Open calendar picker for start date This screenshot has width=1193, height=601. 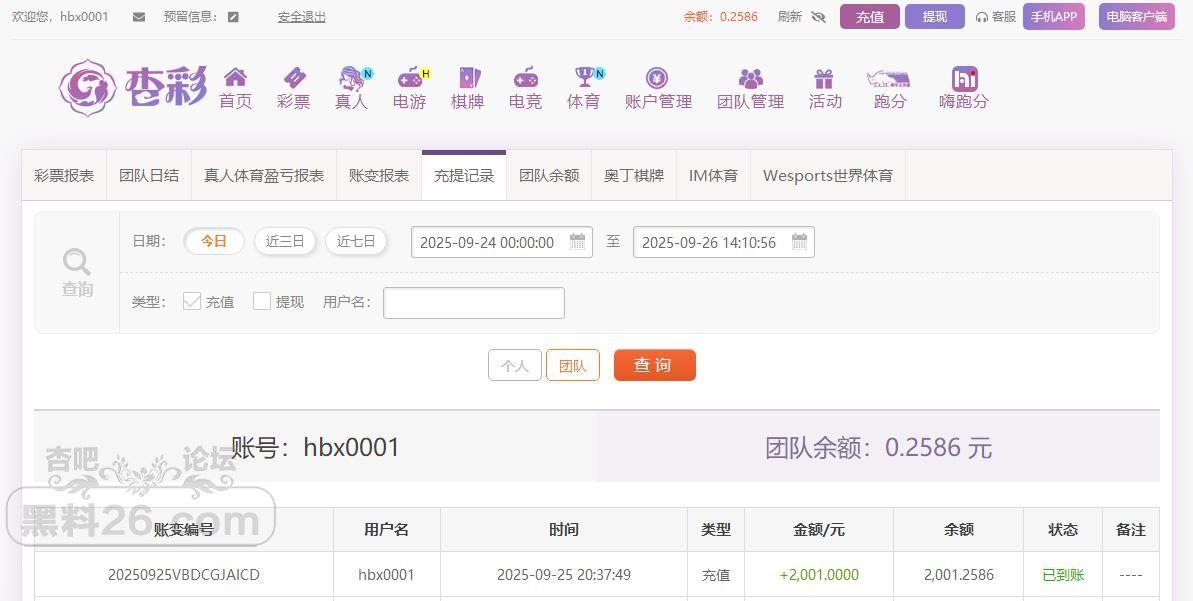577,242
